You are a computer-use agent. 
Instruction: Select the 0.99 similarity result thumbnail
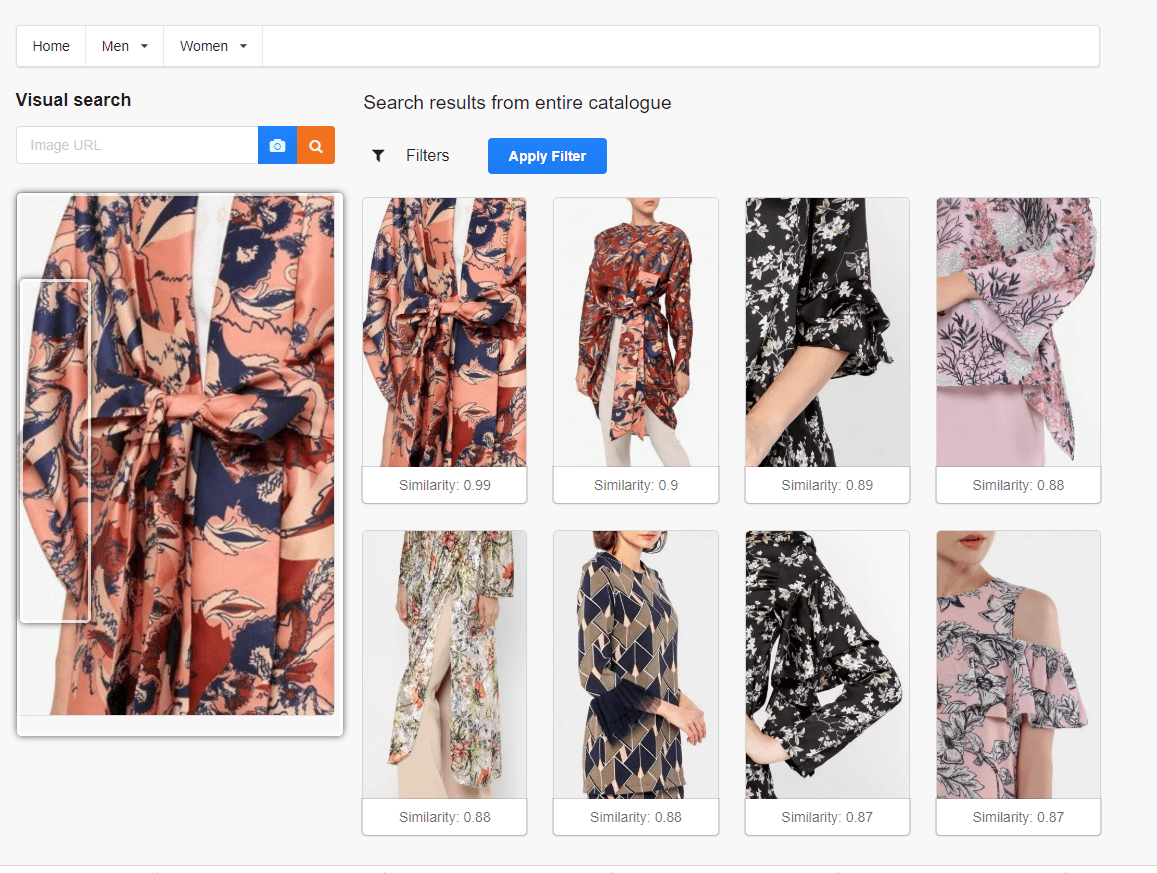point(444,332)
